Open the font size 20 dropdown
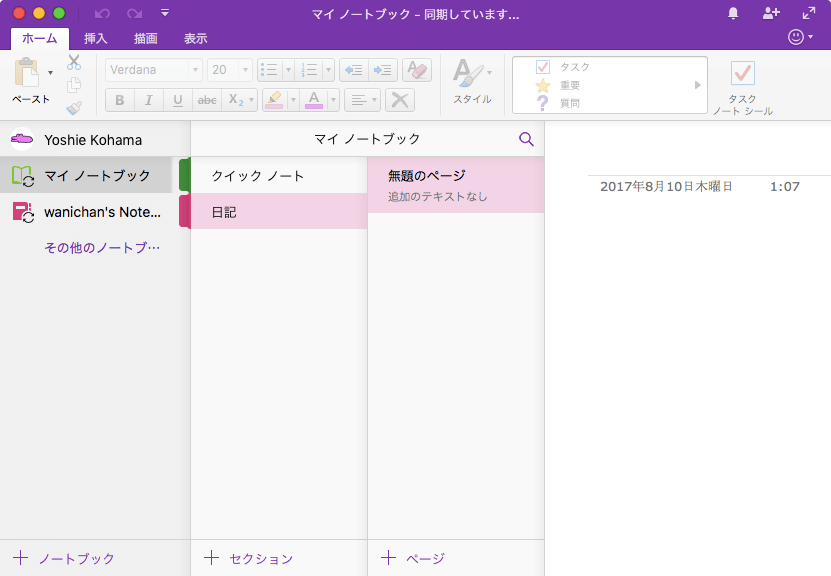 pyautogui.click(x=229, y=70)
